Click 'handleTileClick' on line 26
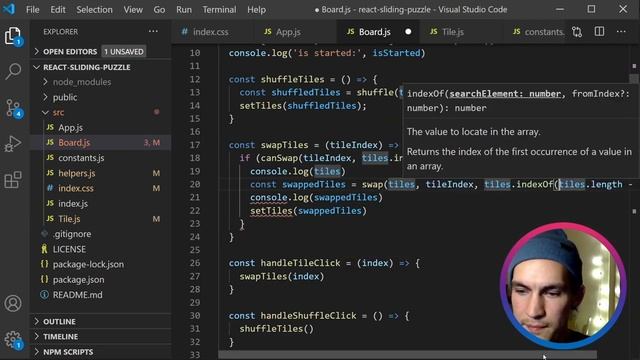The image size is (640, 360). 300,263
